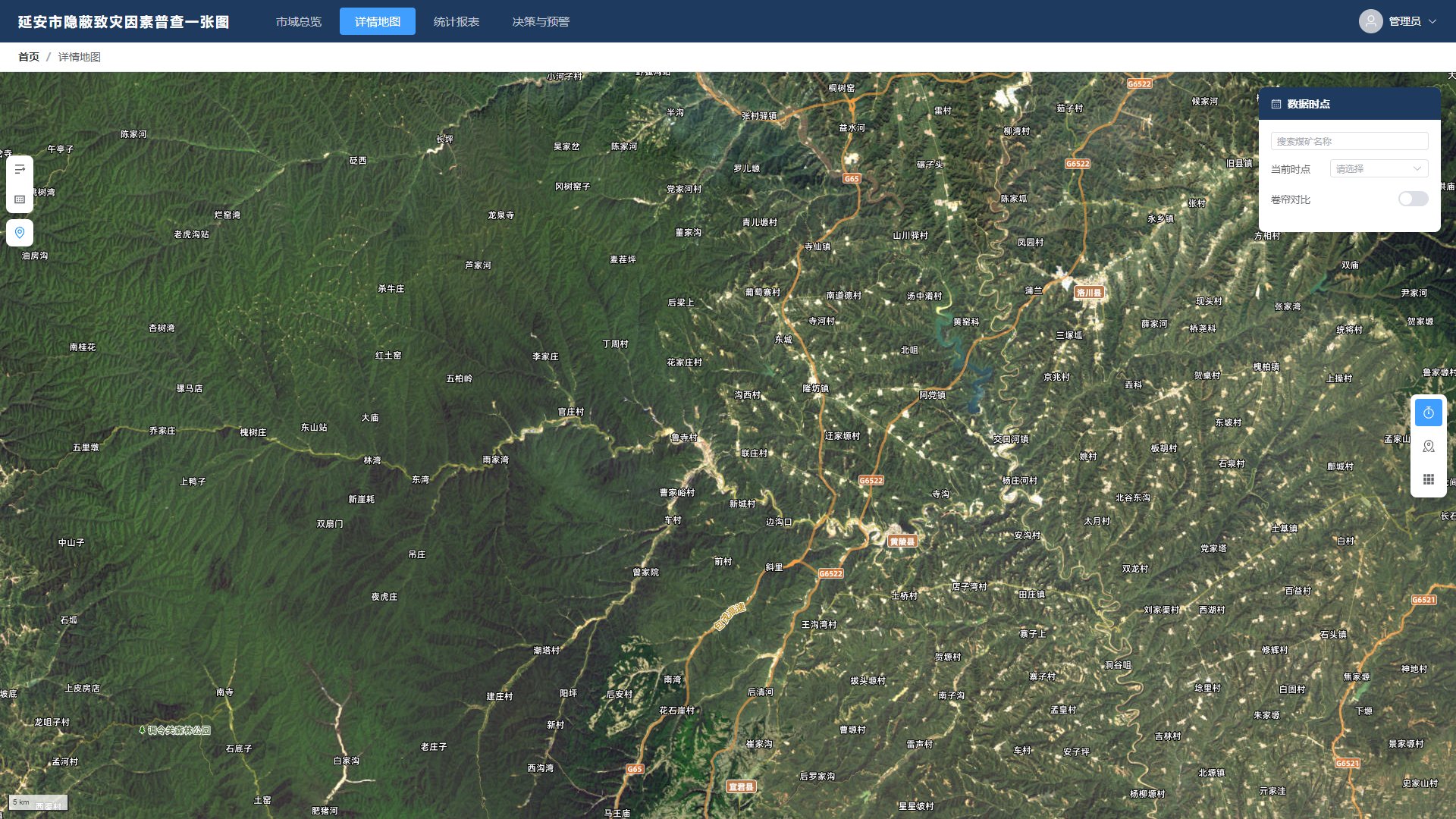Toggle the 卷帘对比 switch
This screenshot has width=1456, height=819.
[1413, 199]
